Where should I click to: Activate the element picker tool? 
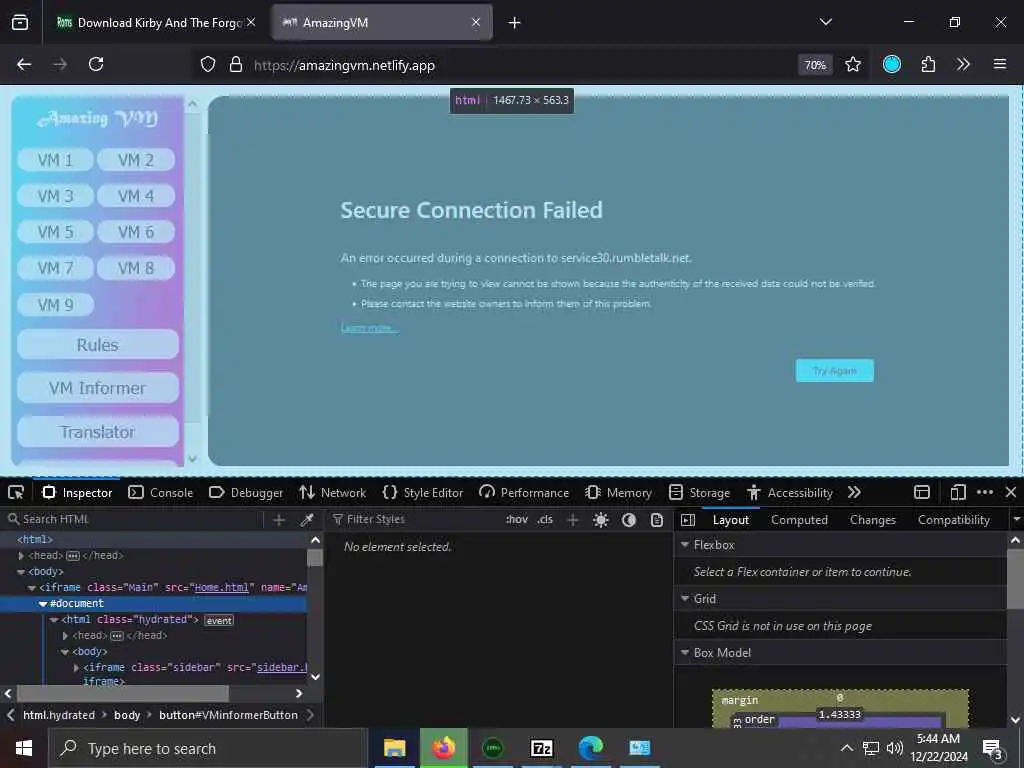pos(16,492)
